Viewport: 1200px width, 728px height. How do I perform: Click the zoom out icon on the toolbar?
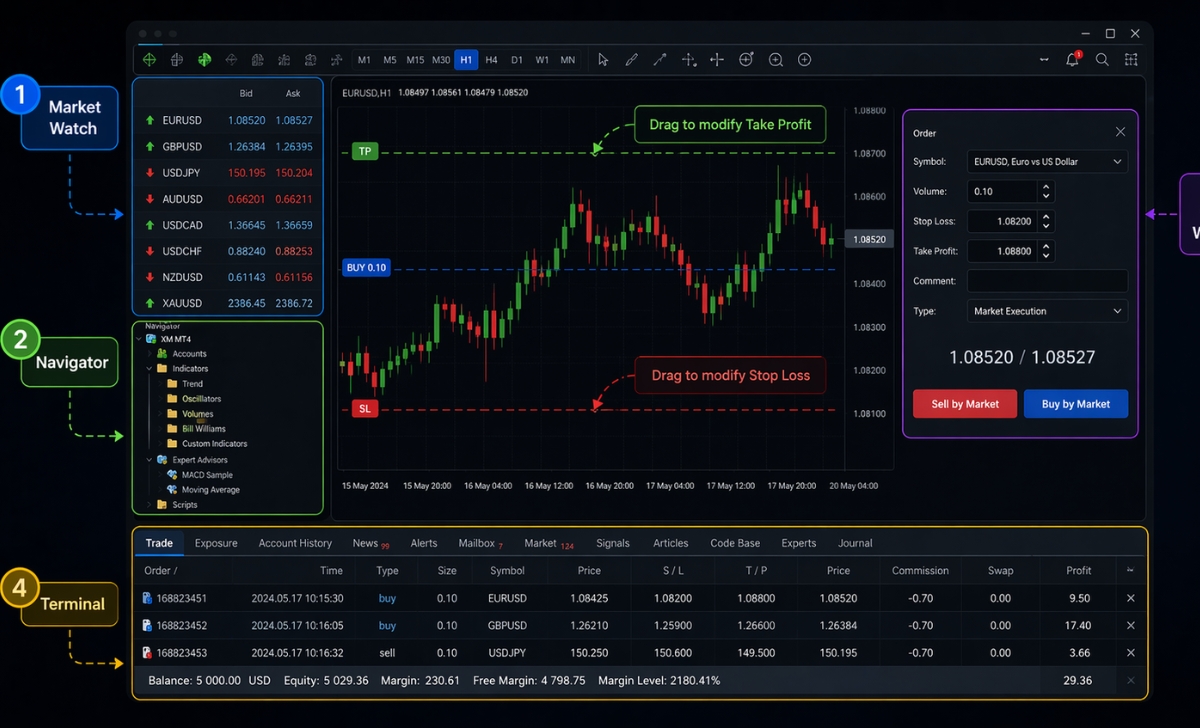(x=804, y=59)
